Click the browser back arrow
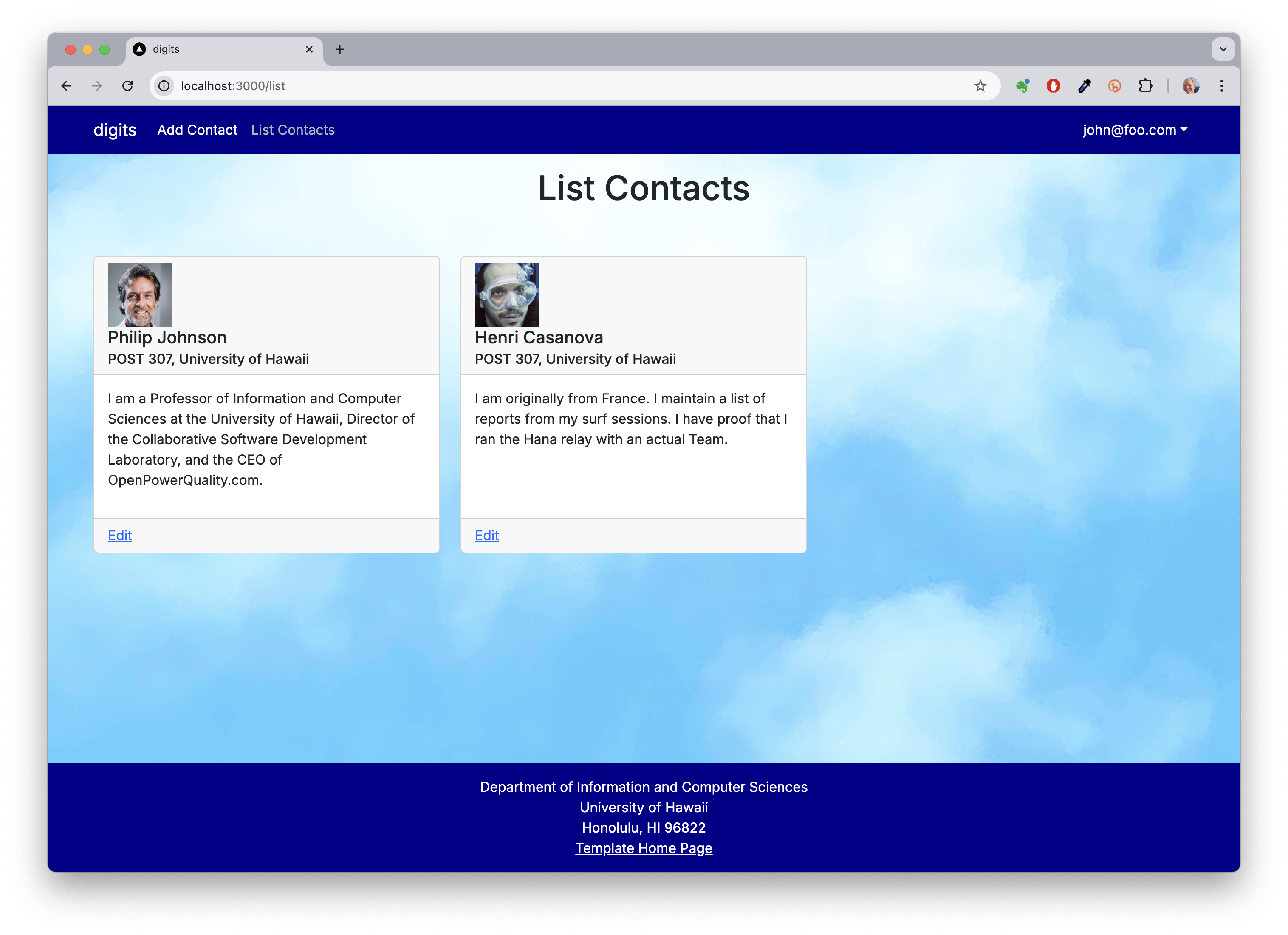 pyautogui.click(x=66, y=86)
